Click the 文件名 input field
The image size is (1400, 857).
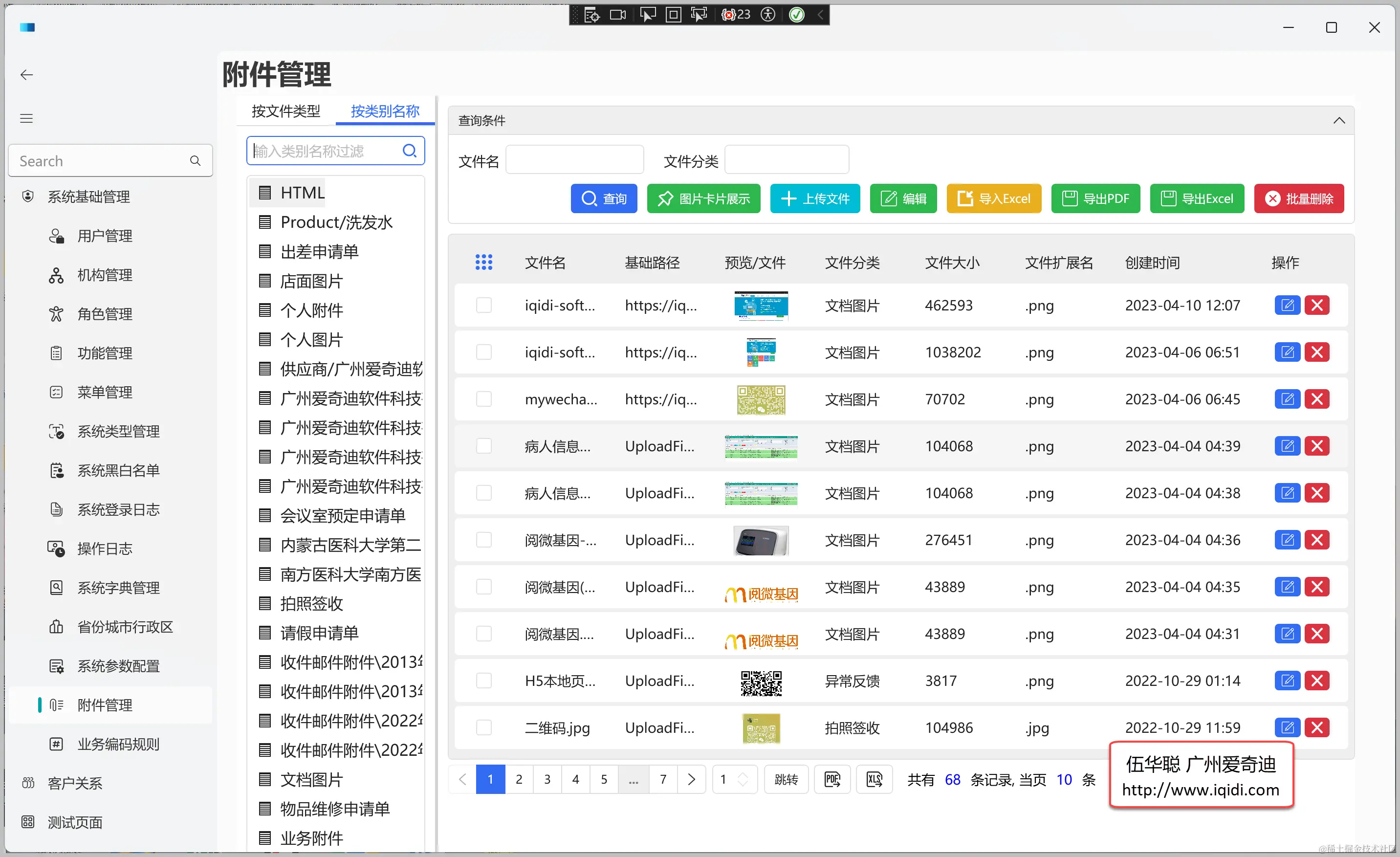click(x=574, y=160)
